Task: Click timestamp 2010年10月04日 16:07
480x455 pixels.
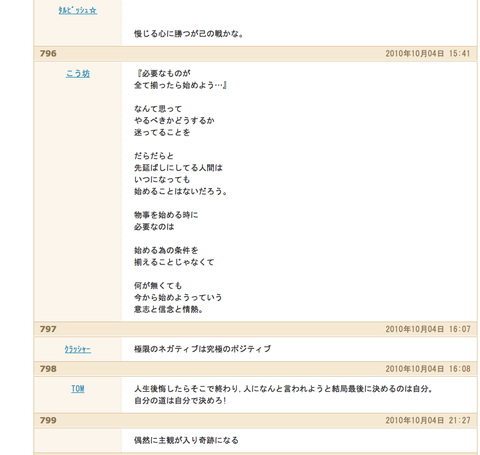Action: point(428,329)
